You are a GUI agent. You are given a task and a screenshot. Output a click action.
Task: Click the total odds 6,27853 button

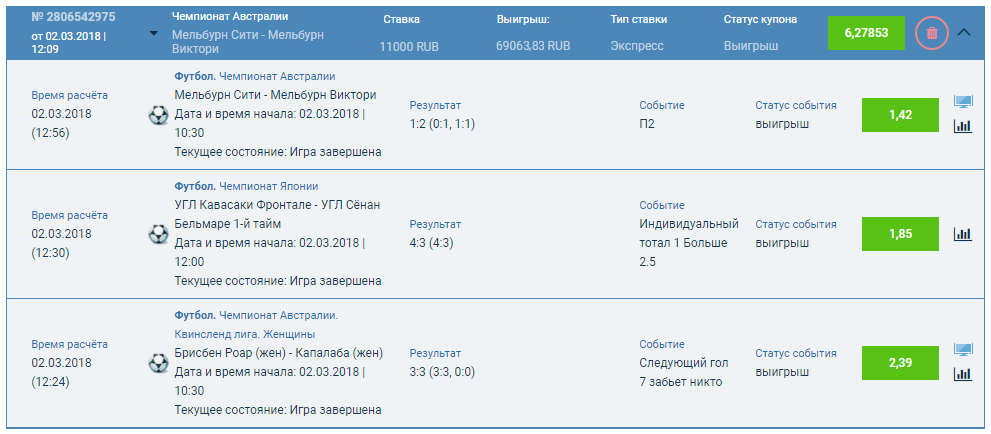[866, 33]
